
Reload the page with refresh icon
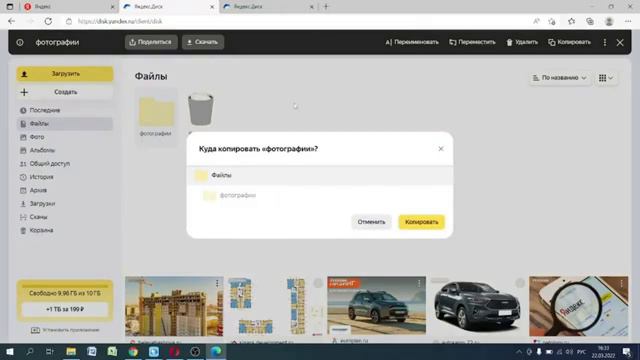coord(48,21)
